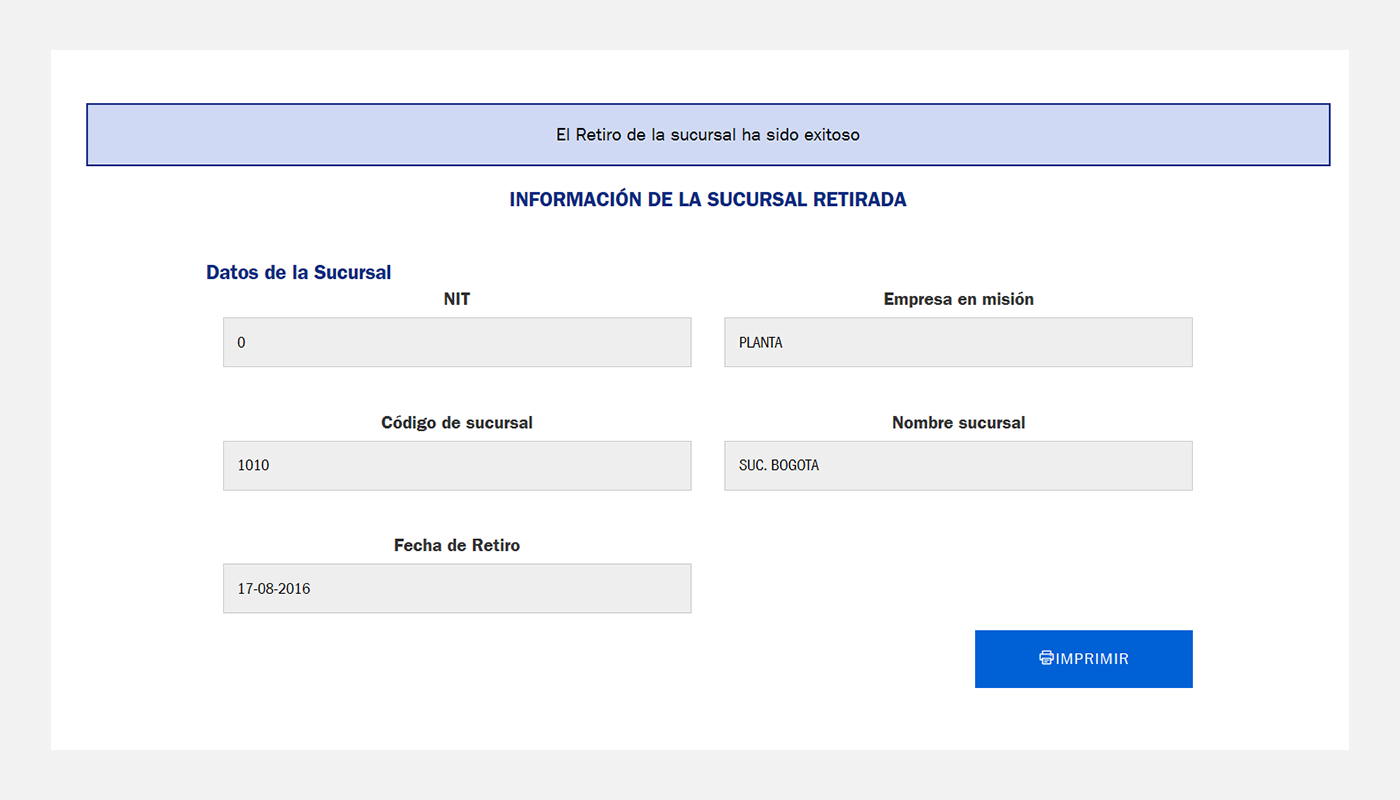
Task: Click the printer icon on Imprimir button
Action: tap(1046, 658)
